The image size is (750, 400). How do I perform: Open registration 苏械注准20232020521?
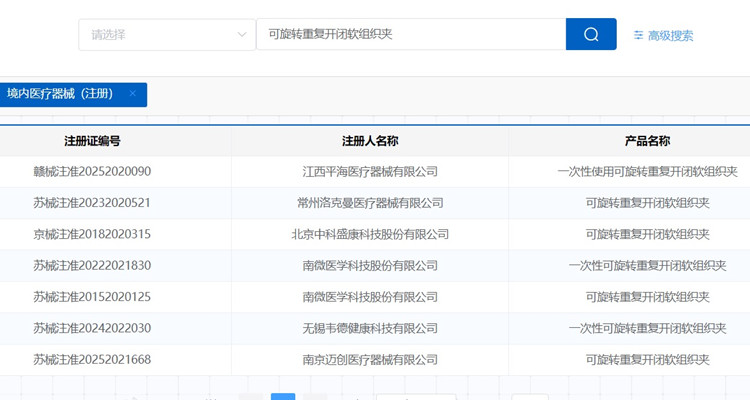click(92, 203)
